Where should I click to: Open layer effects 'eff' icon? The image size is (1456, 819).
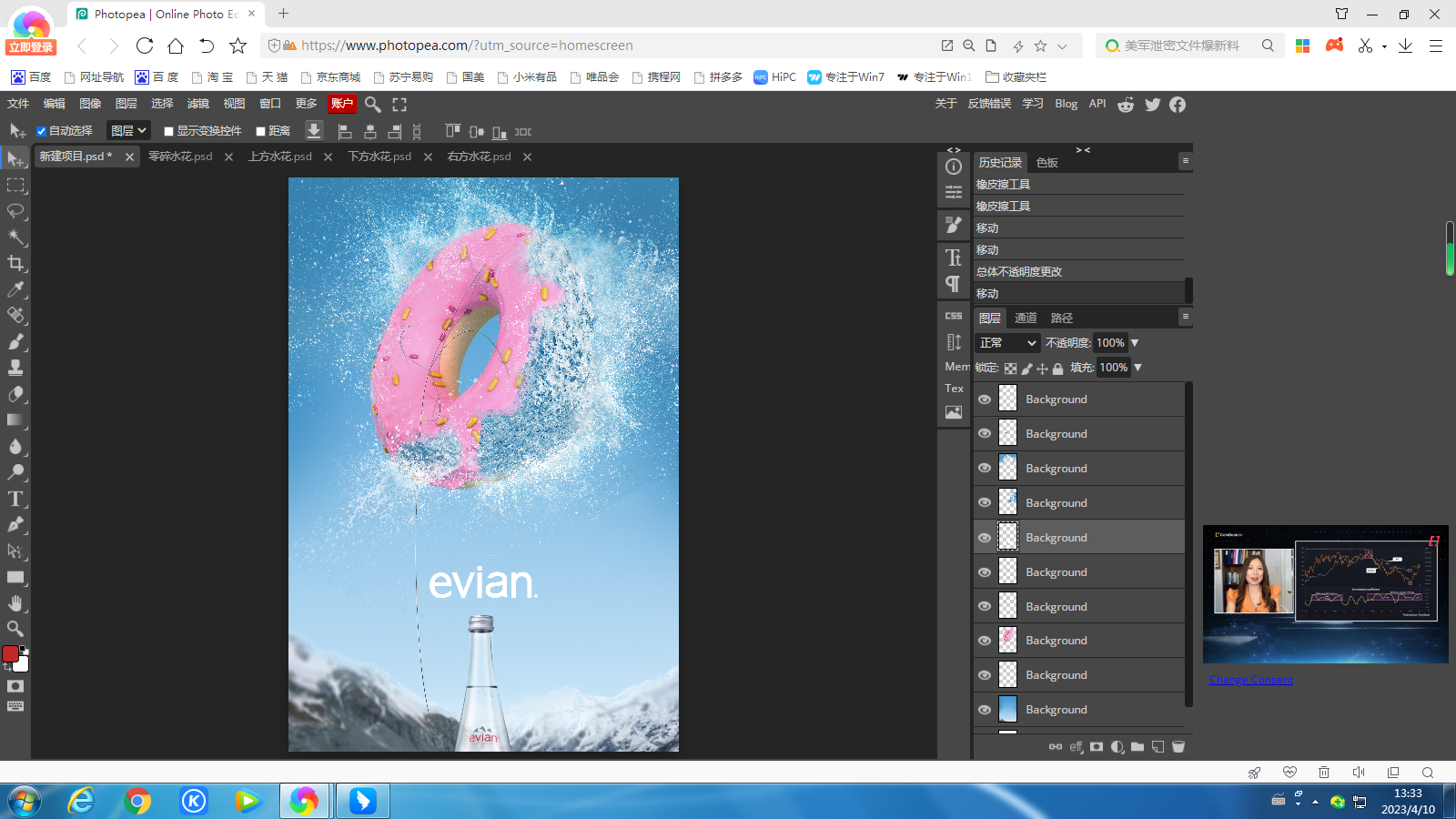click(x=1077, y=747)
